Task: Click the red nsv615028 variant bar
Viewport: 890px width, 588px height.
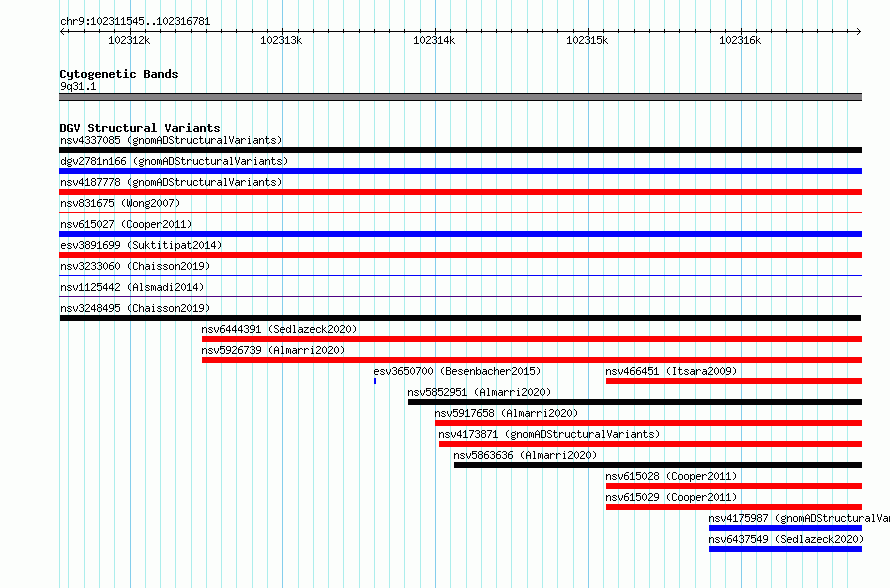Action: 734,486
